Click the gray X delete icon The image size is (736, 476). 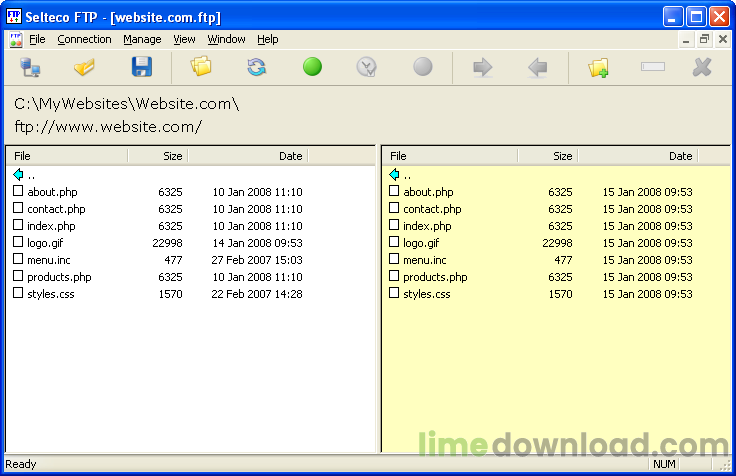pos(702,67)
